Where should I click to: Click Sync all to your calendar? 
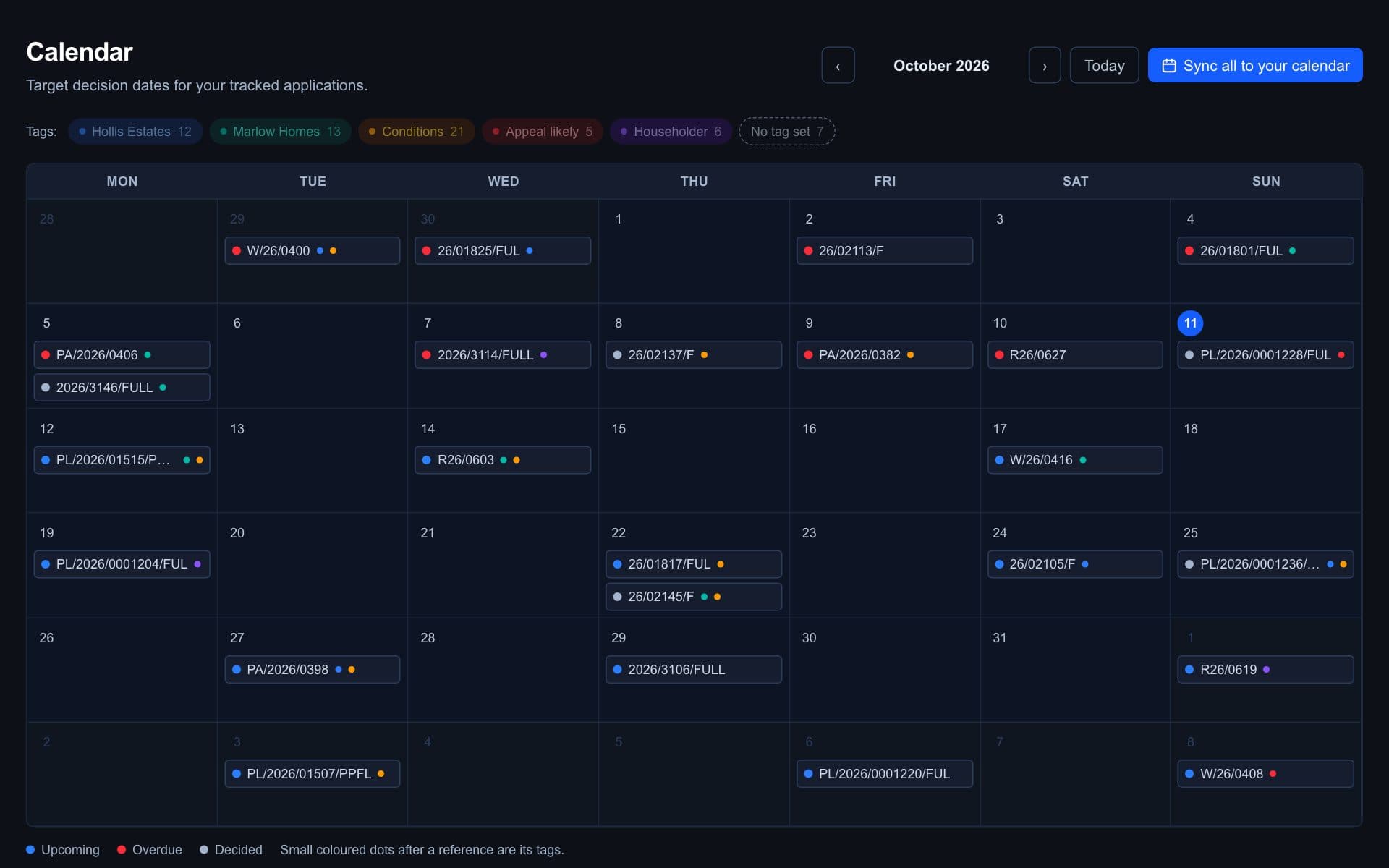[1255, 65]
